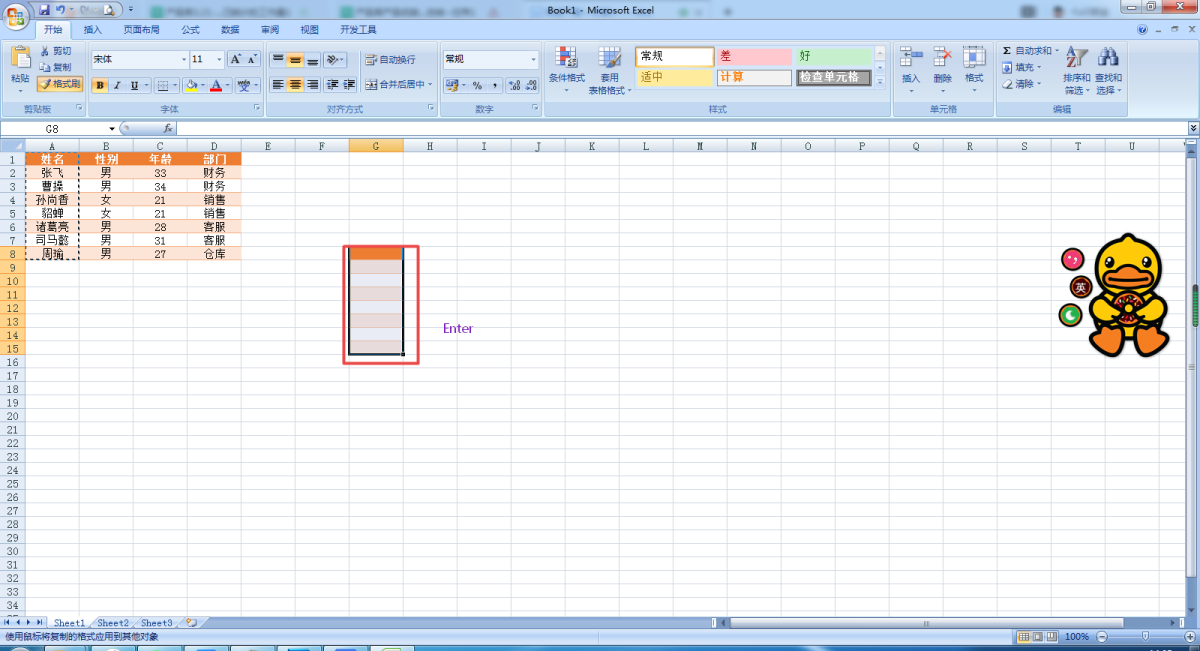Toggle Italic formatting
Image resolution: width=1200 pixels, height=651 pixels.
coord(117,86)
